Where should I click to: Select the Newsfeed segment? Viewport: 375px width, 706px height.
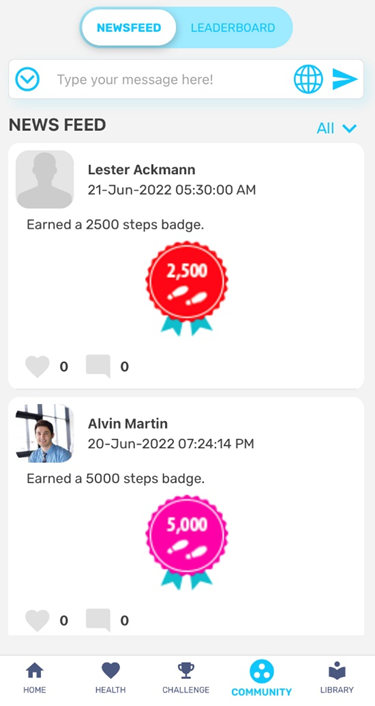click(129, 27)
